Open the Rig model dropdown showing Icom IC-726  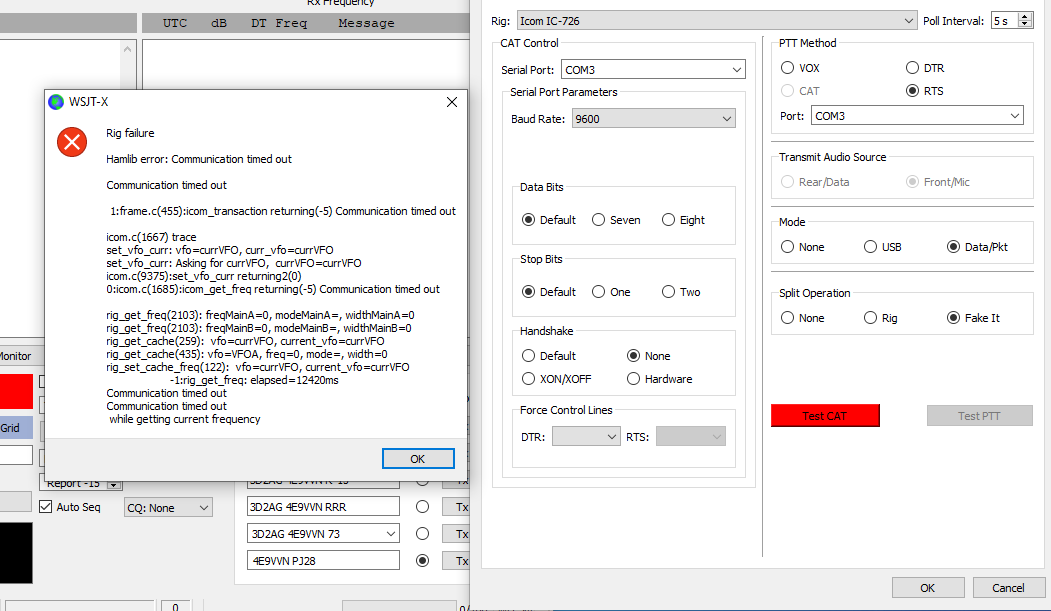pos(717,21)
